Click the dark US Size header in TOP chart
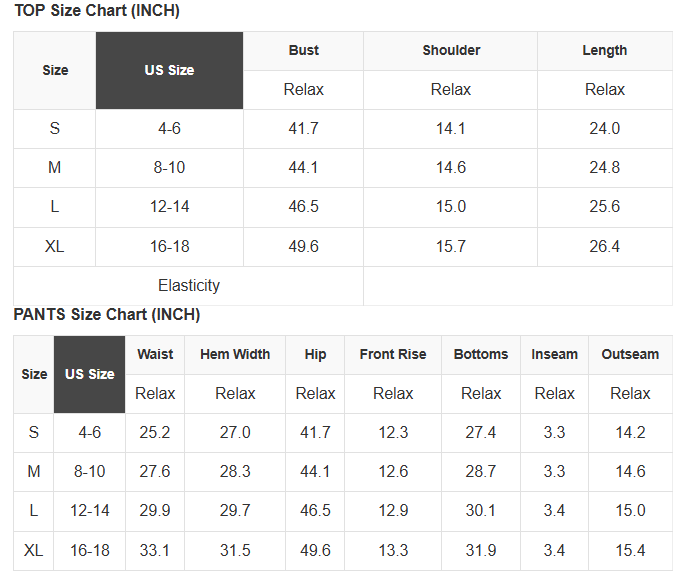 point(169,70)
